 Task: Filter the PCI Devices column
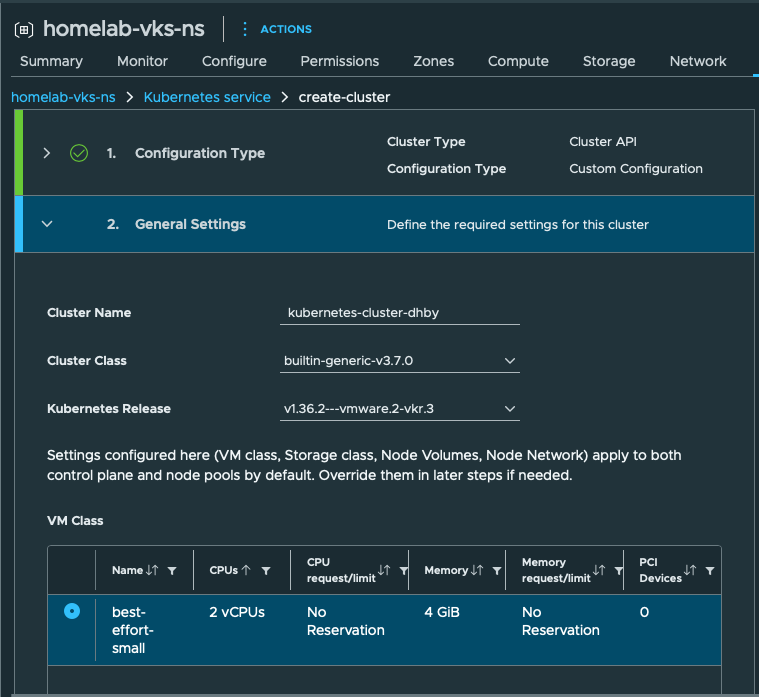(710, 571)
